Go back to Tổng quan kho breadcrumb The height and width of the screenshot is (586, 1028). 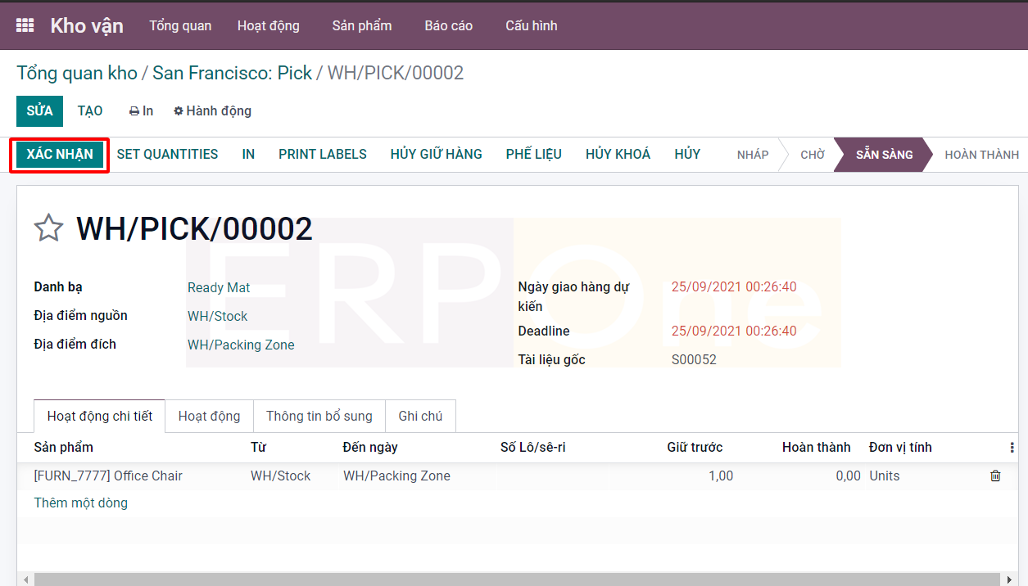[x=77, y=73]
